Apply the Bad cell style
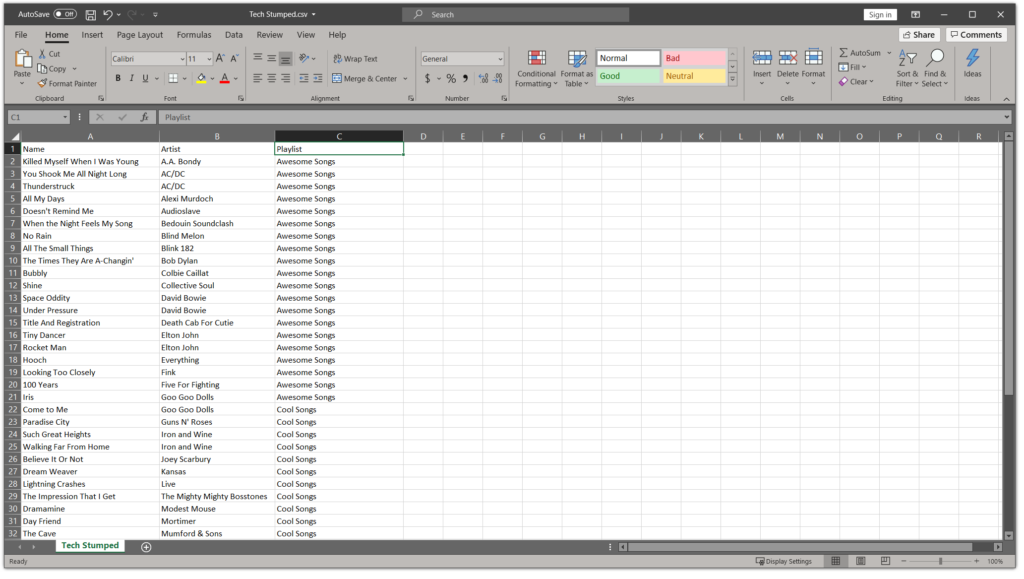Viewport: 1024px width, 579px height. point(694,58)
